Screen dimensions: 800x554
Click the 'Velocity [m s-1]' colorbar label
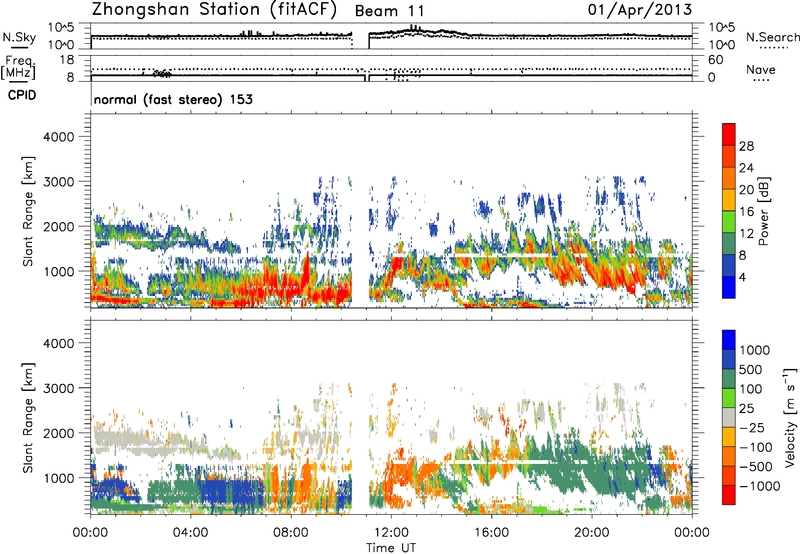pyautogui.click(x=790, y=417)
